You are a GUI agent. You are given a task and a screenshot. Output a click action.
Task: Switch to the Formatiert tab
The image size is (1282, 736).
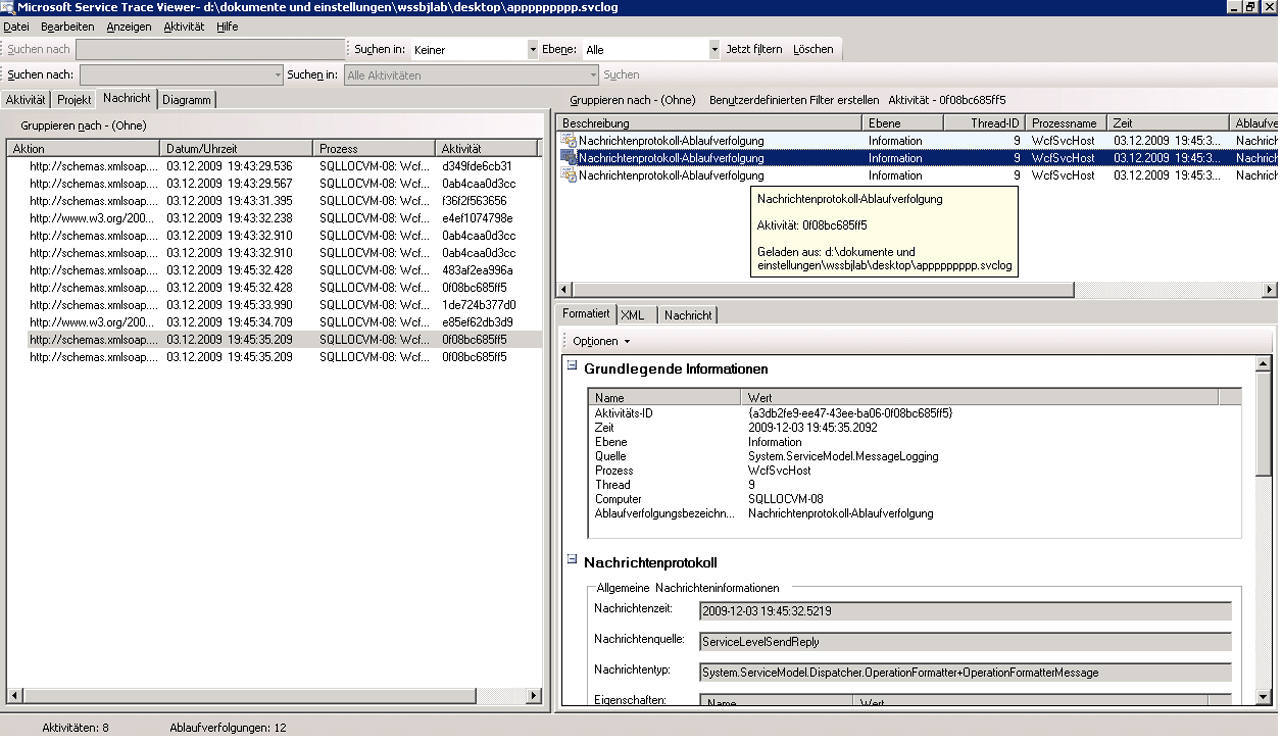point(586,314)
